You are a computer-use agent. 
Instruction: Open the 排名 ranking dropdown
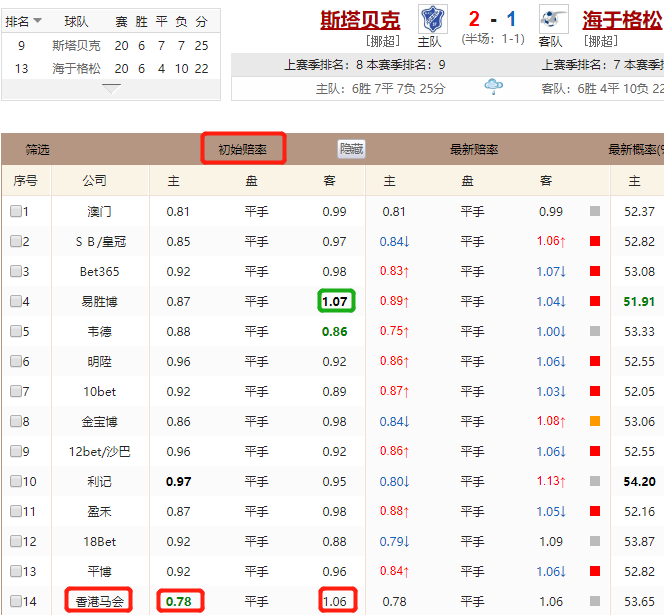tap(25, 20)
